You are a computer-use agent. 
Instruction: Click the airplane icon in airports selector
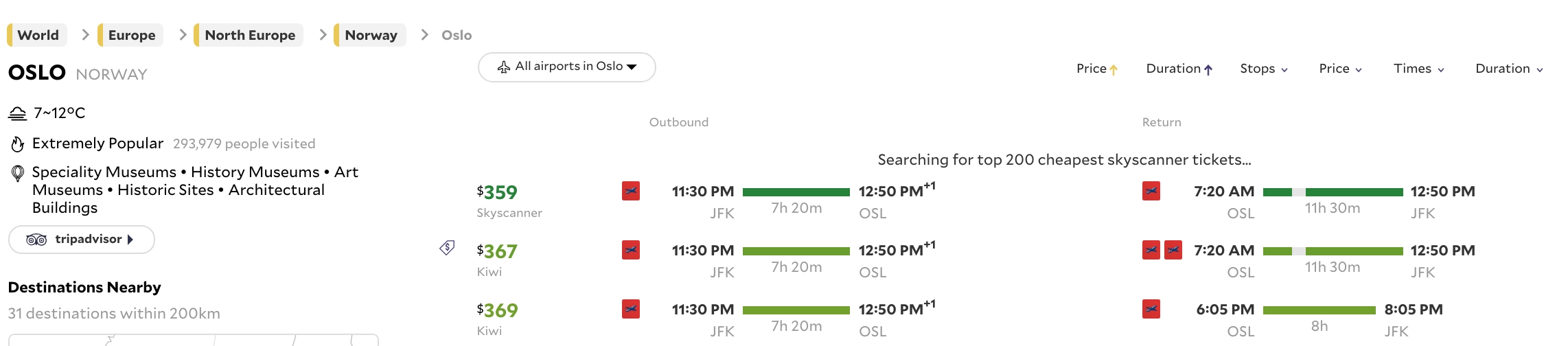[504, 67]
